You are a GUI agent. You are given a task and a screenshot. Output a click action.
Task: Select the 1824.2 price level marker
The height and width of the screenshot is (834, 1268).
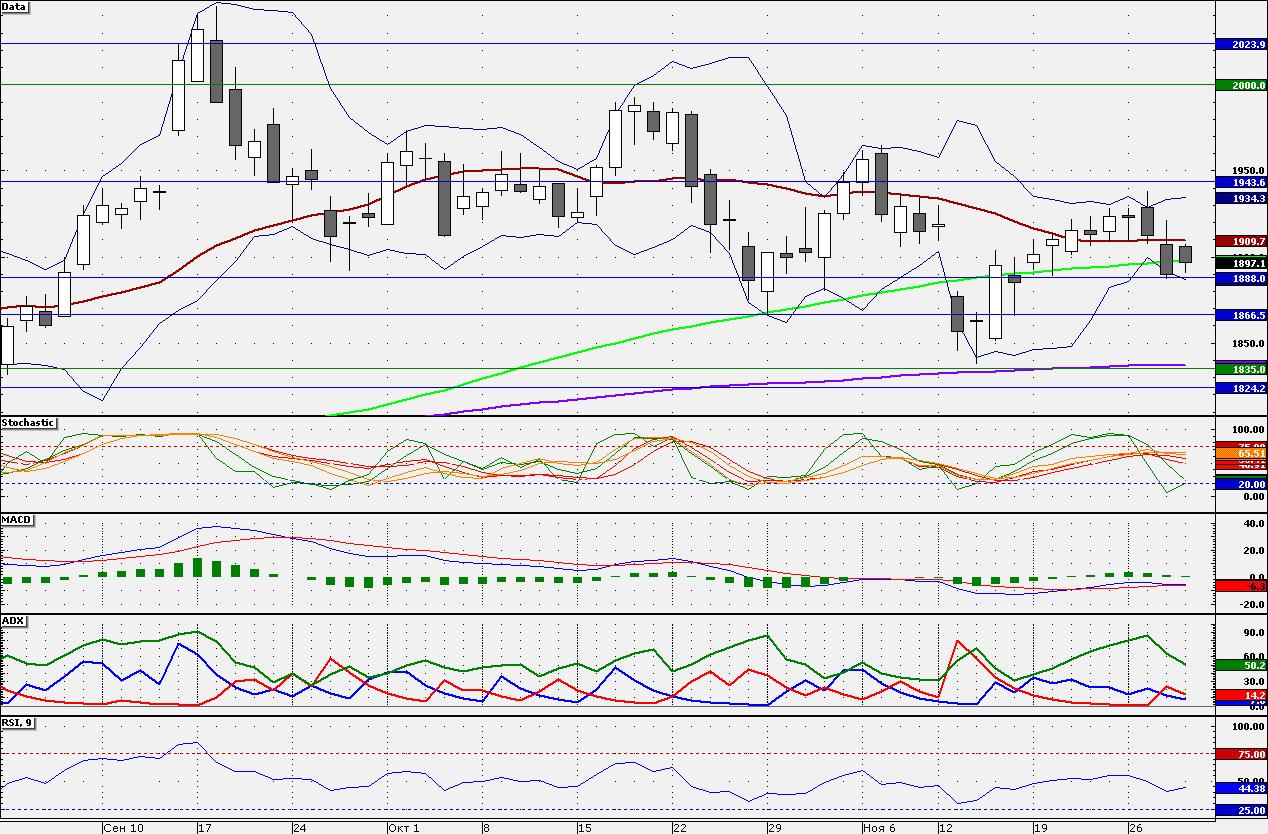(x=1241, y=388)
